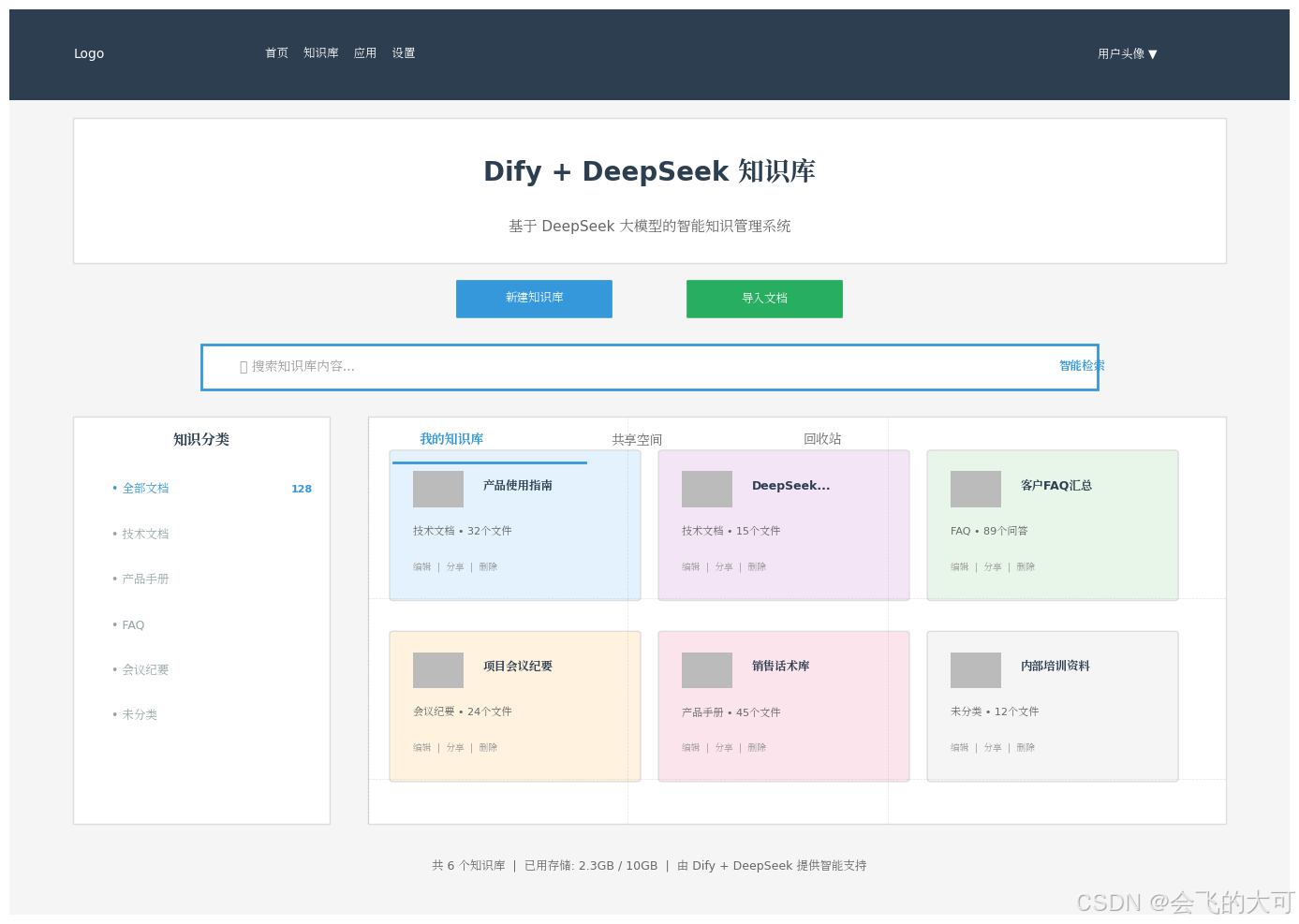Click 分享 on the 销售话术库 card
This screenshot has width=1299, height=924.
click(724, 748)
